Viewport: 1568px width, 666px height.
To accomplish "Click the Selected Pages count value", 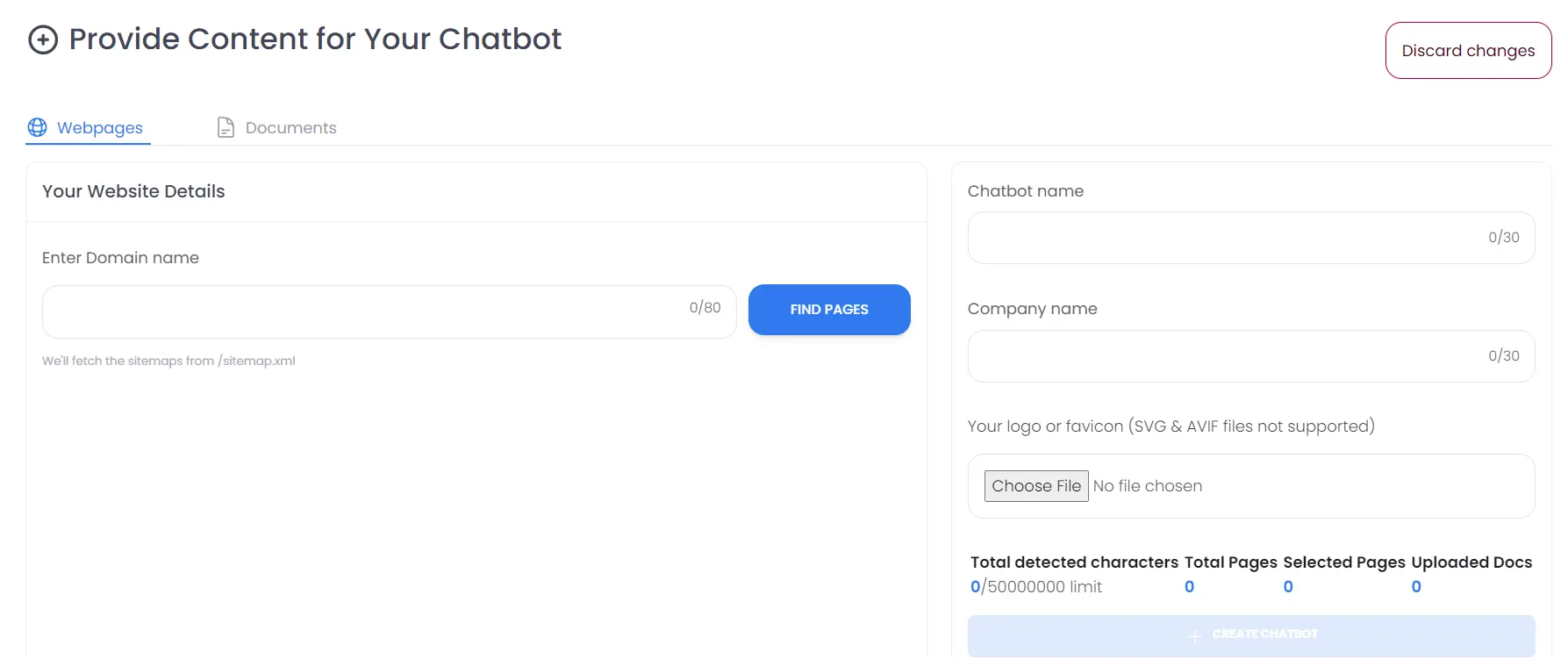I will click(1288, 587).
